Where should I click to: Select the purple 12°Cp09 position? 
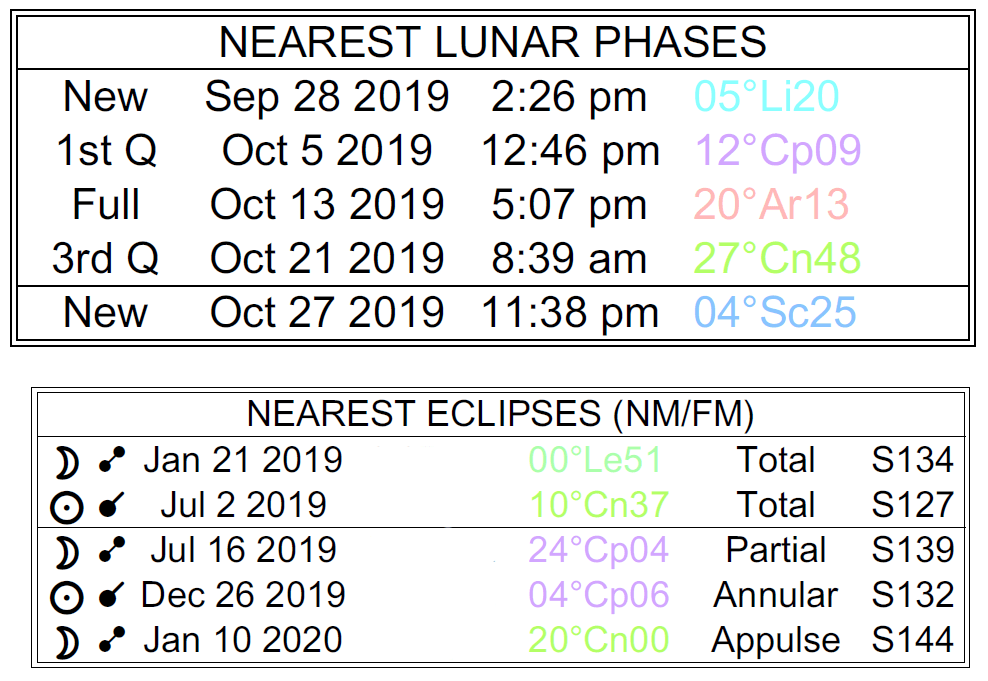(777, 151)
